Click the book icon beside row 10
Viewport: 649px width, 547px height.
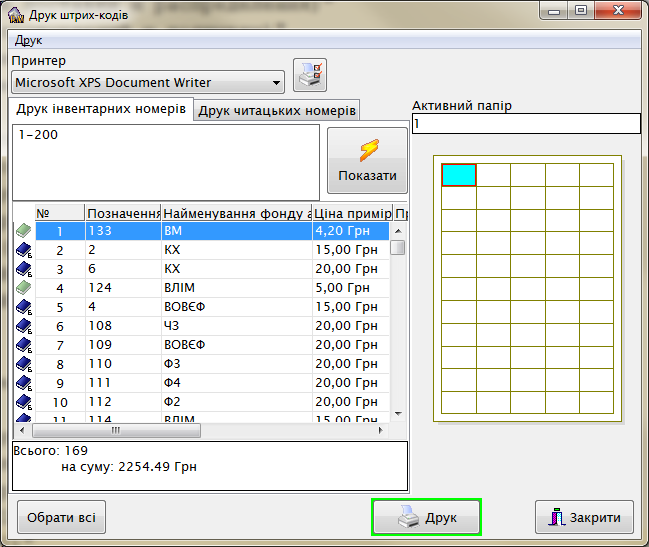coord(23,402)
